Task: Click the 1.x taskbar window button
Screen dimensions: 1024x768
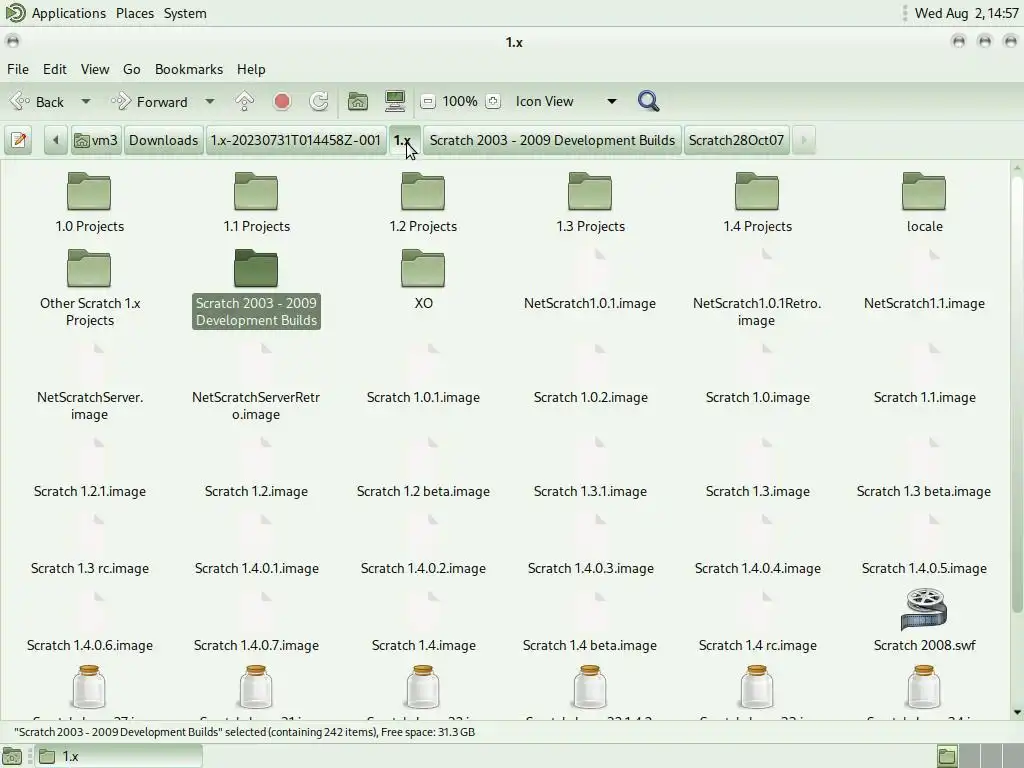Action: [118, 756]
